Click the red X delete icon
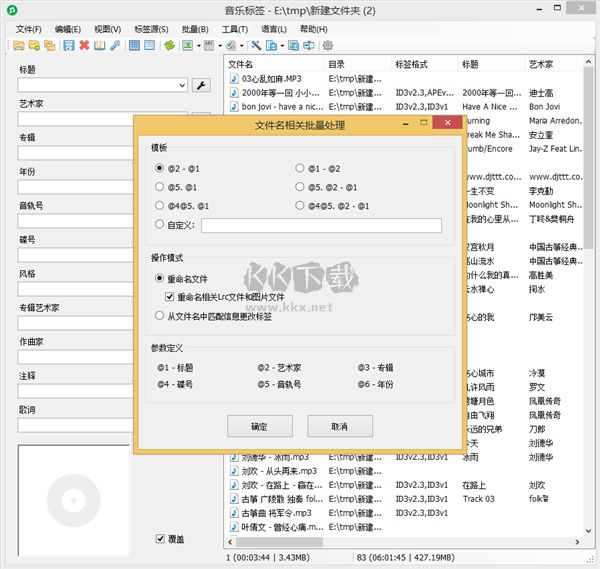This screenshot has height=569, width=600. pos(84,46)
